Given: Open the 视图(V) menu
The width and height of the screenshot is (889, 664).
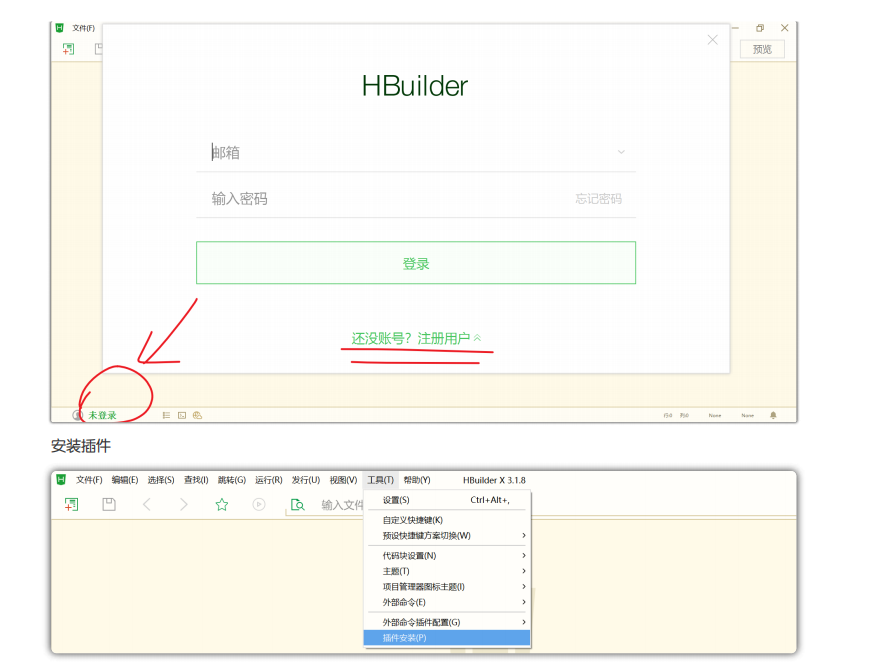Looking at the screenshot, I should click(344, 480).
